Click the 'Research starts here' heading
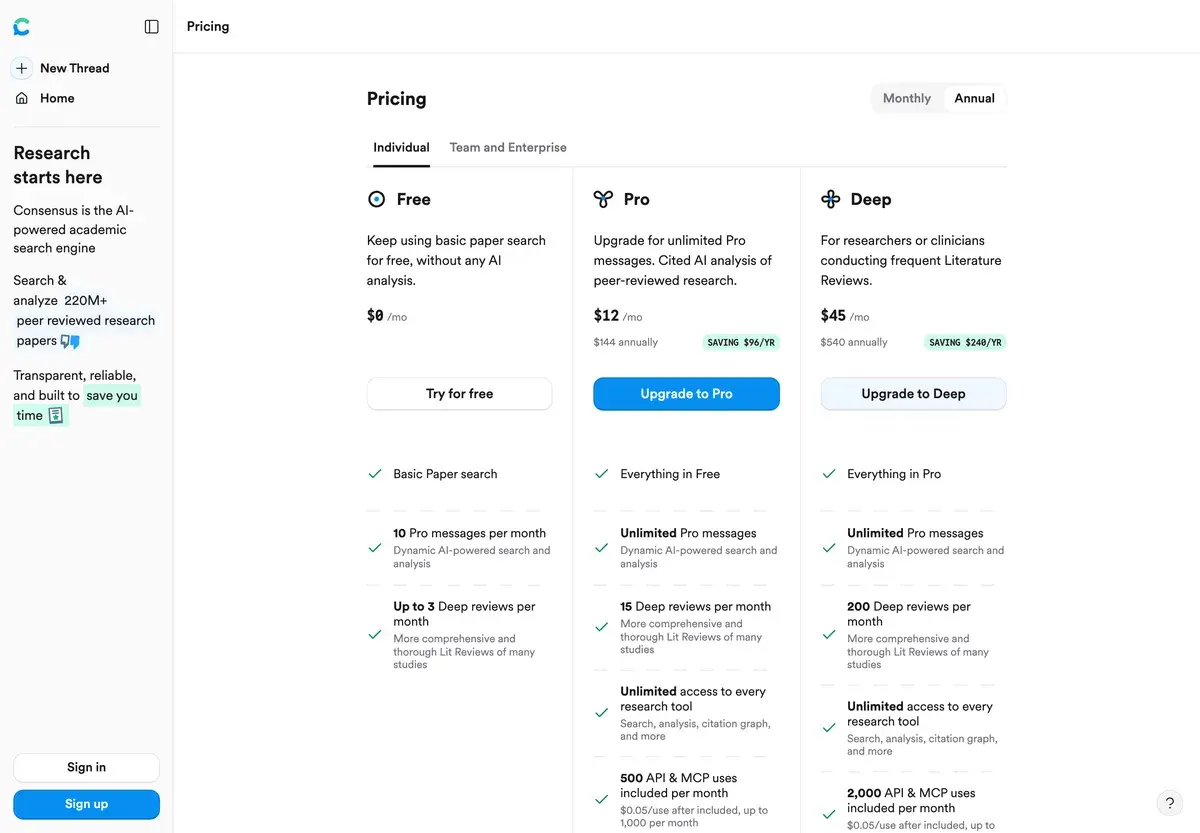This screenshot has height=833, width=1200. click(58, 165)
